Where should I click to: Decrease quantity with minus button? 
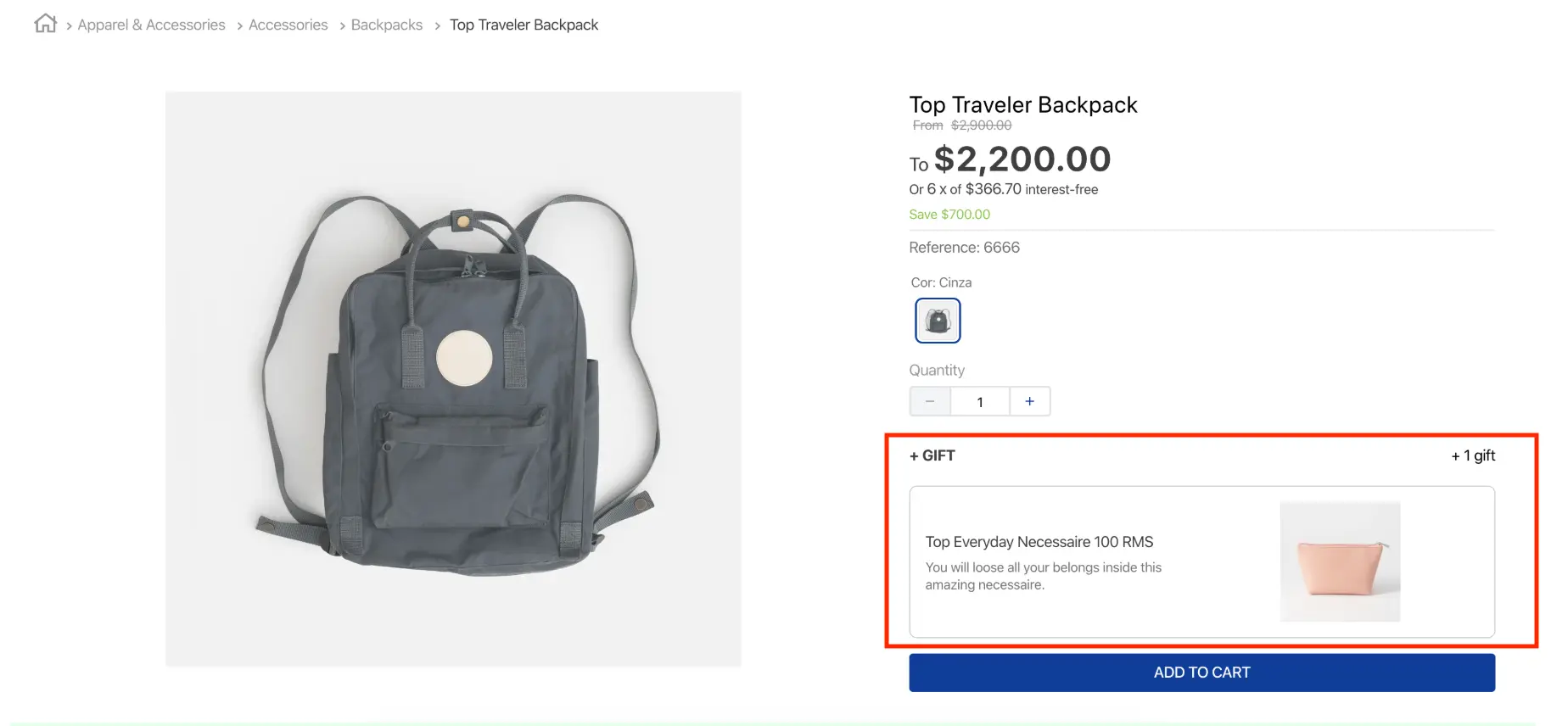coord(930,401)
